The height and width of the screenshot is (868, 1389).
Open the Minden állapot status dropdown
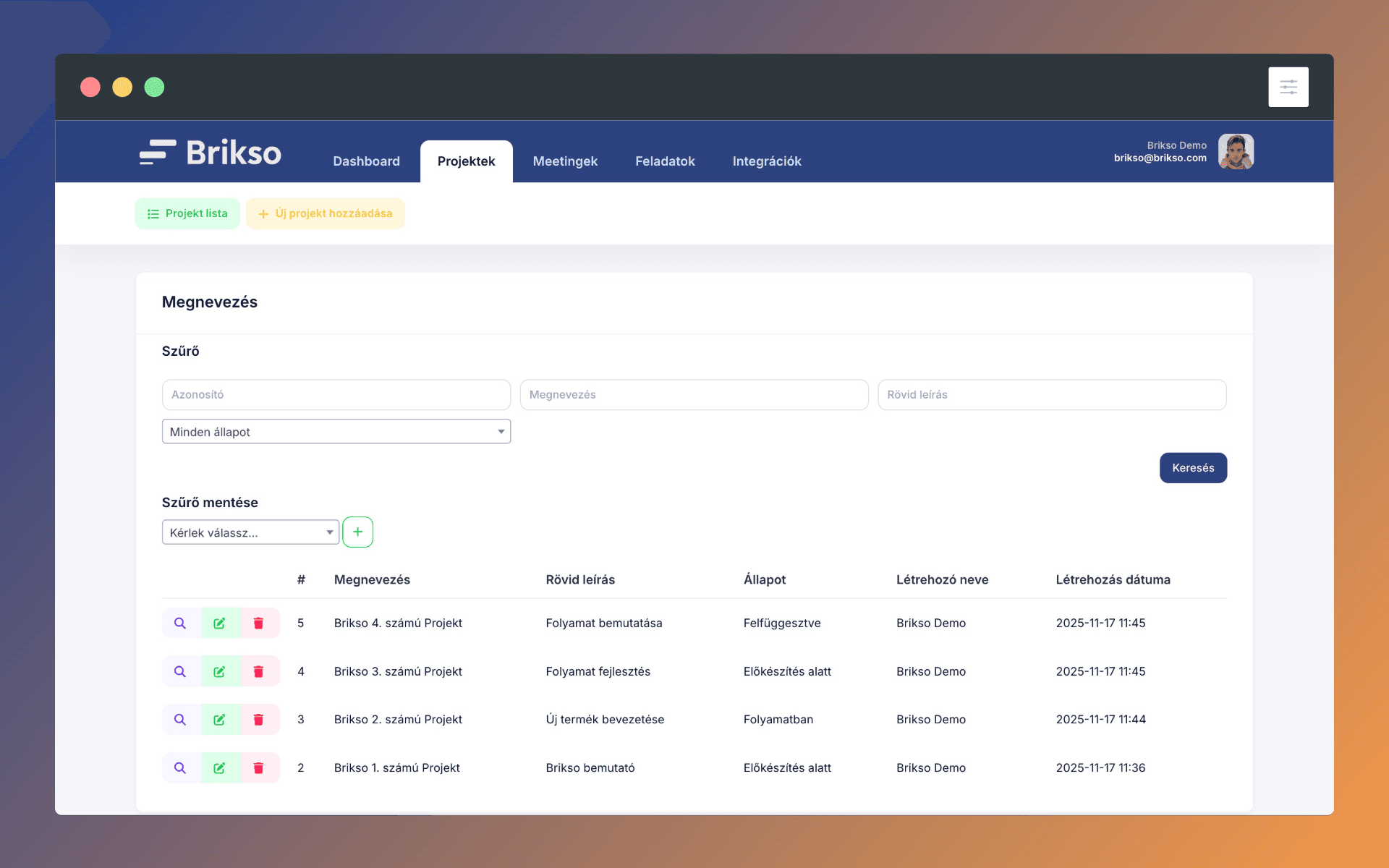(x=336, y=432)
